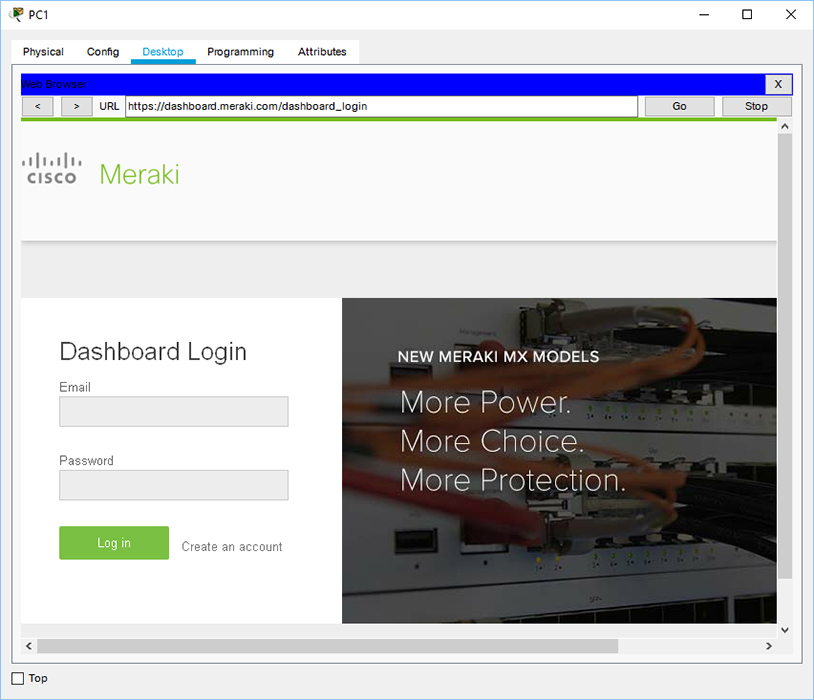Follow the Create an account link
The height and width of the screenshot is (700, 814).
(232, 547)
